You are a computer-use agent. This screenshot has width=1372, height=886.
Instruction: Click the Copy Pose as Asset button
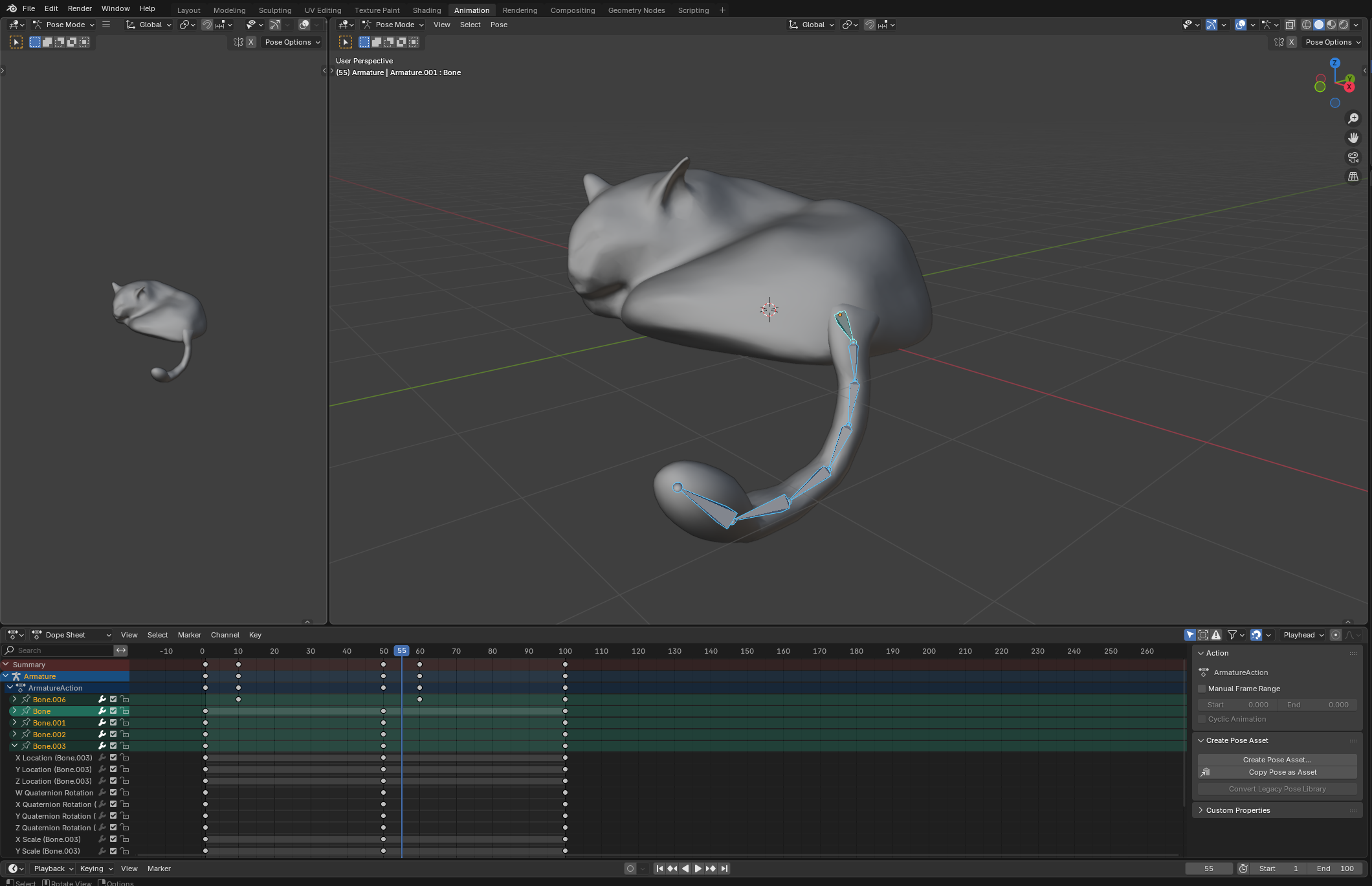(1281, 772)
